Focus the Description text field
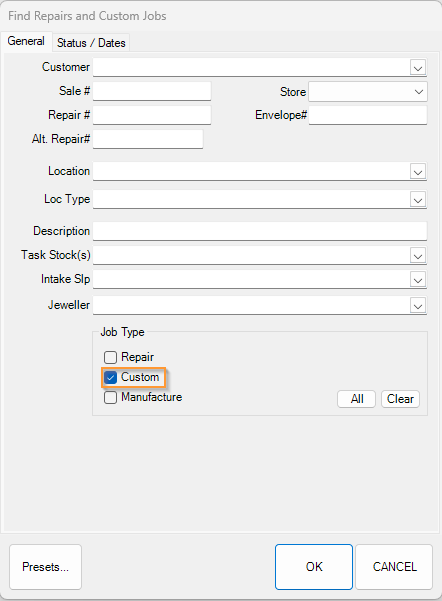 (x=260, y=231)
